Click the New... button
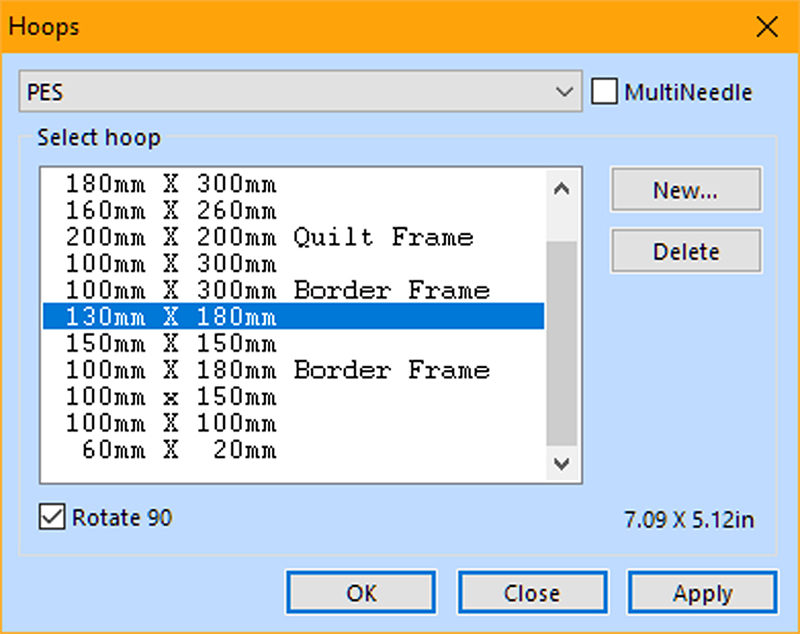800x634 pixels. tap(686, 190)
